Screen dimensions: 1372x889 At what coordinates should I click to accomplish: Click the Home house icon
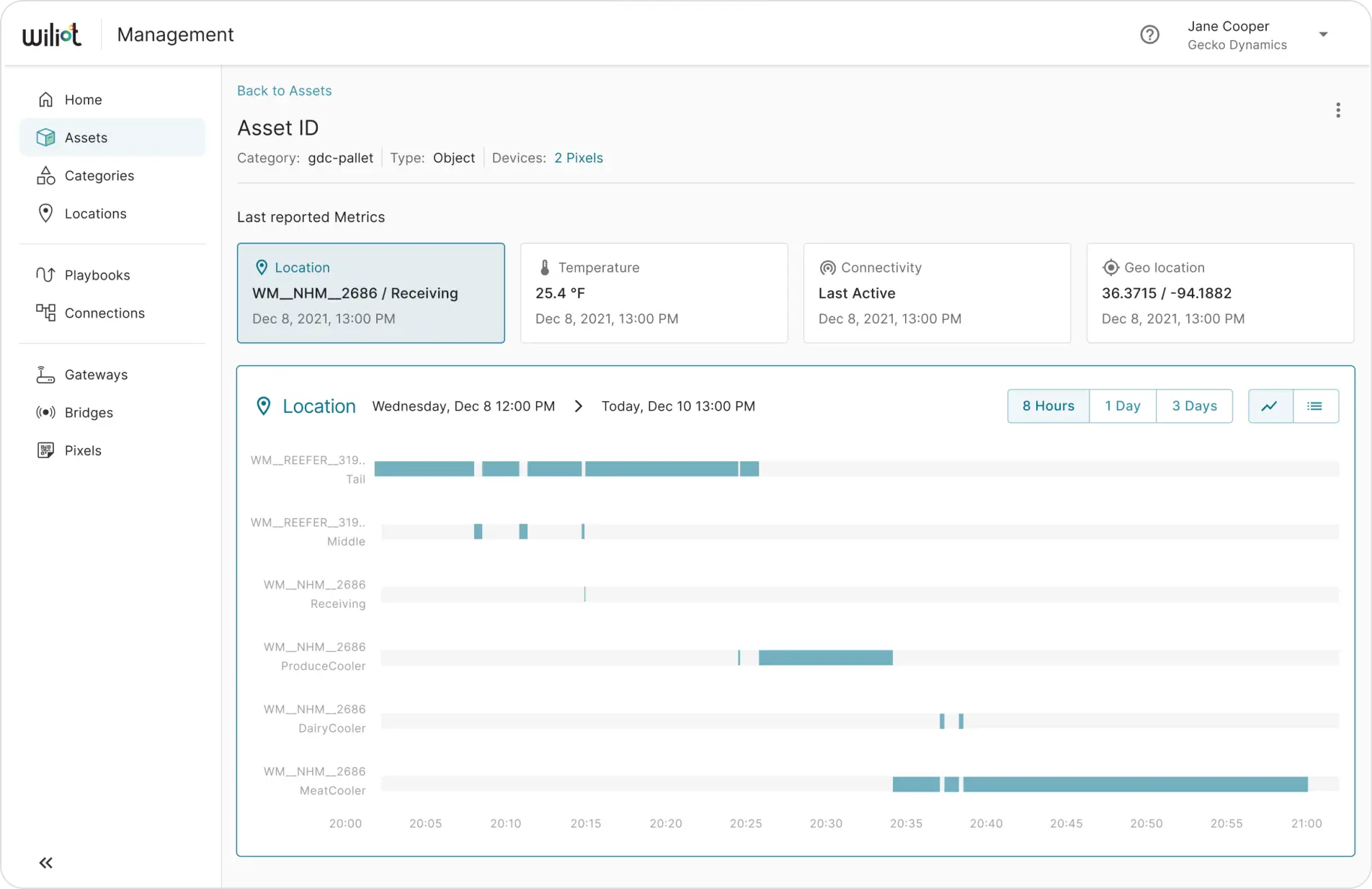coord(45,99)
